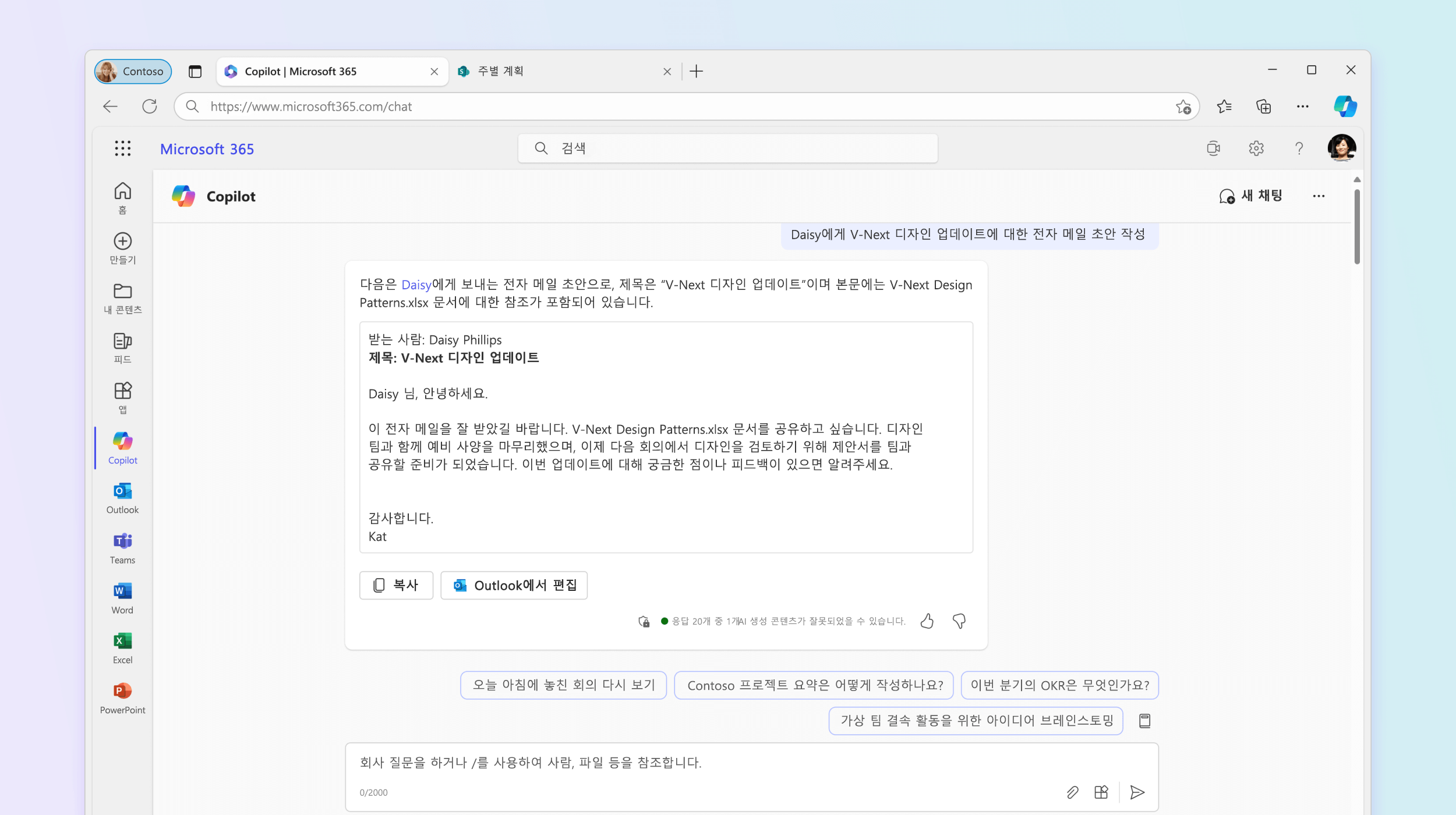Click the Copilot message input field
Viewport: 1456px width, 815px height.
coord(751,777)
